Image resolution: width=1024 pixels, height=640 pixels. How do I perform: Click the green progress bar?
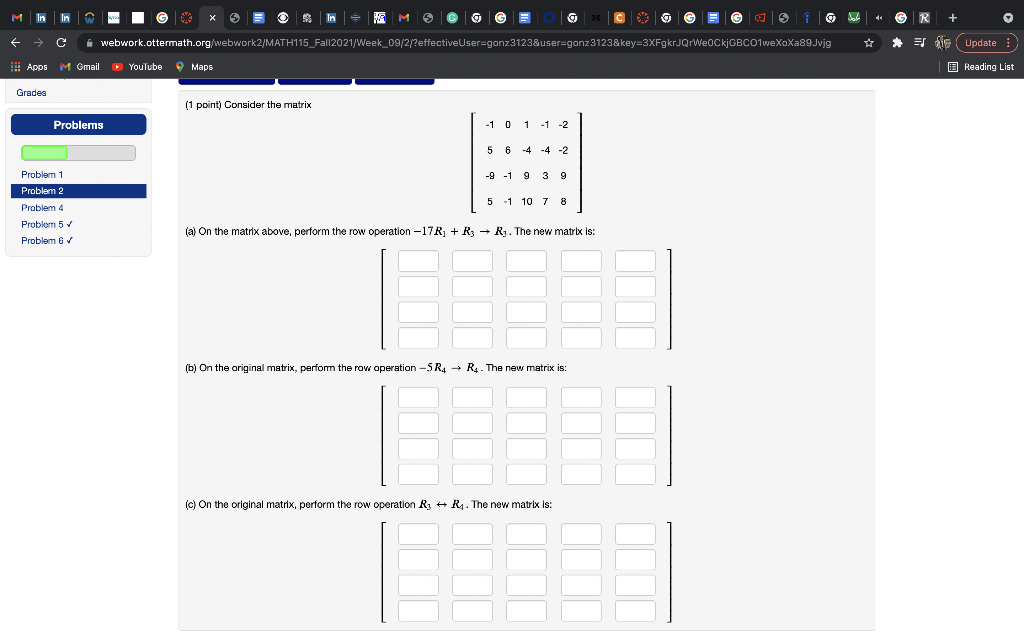click(47, 152)
